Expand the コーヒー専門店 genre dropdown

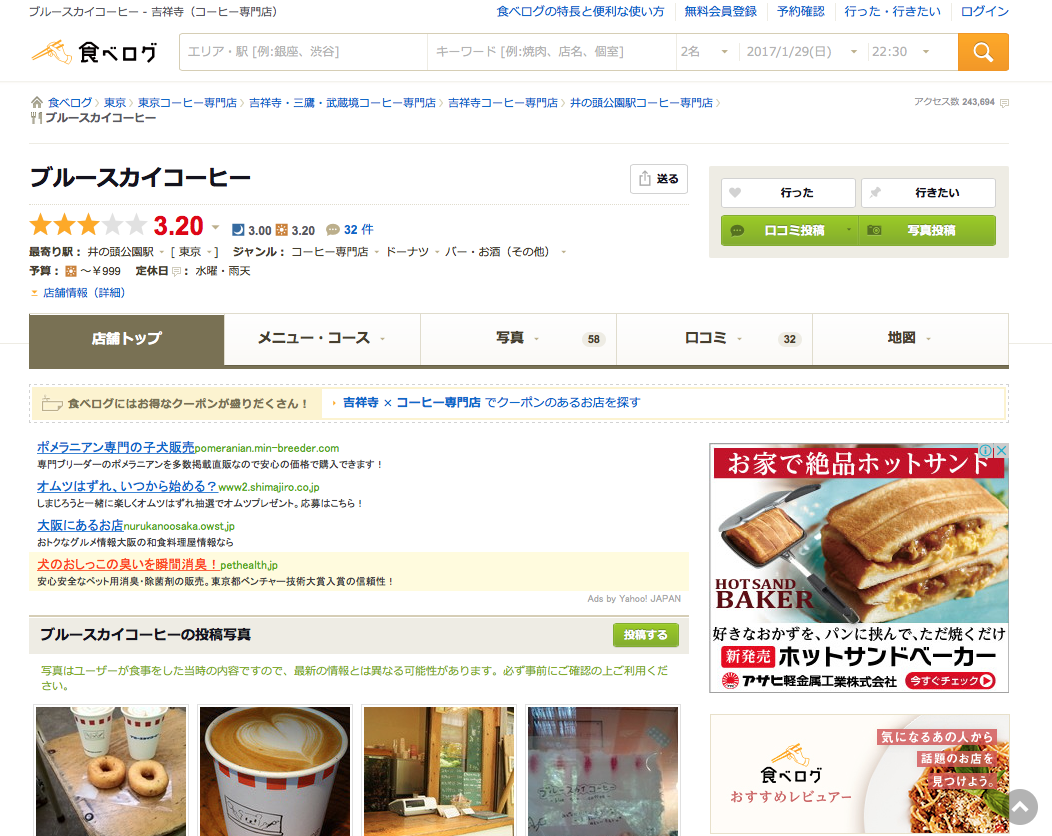point(376,252)
